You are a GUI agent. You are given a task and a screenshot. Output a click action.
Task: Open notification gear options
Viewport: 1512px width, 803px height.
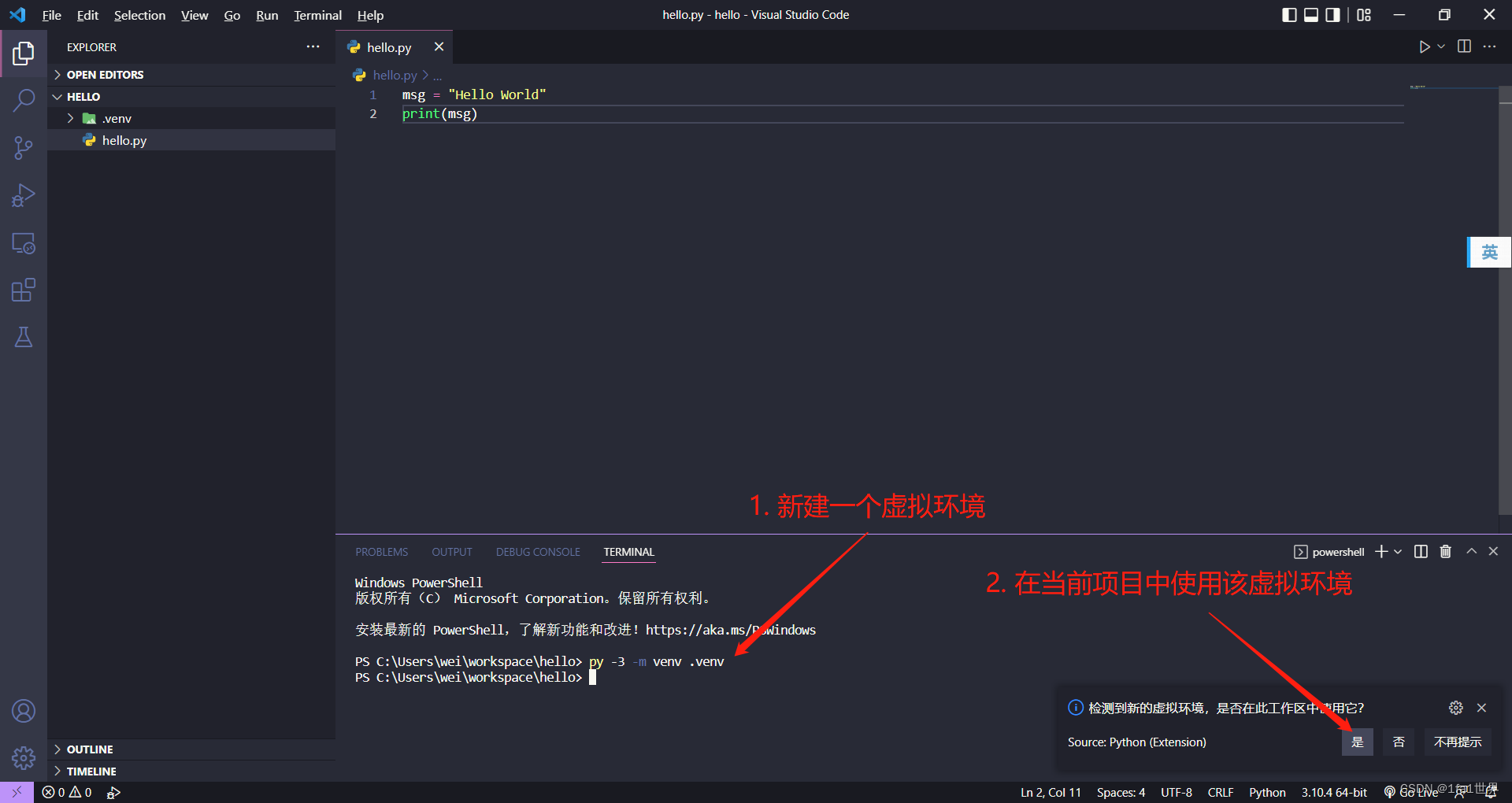click(x=1456, y=708)
